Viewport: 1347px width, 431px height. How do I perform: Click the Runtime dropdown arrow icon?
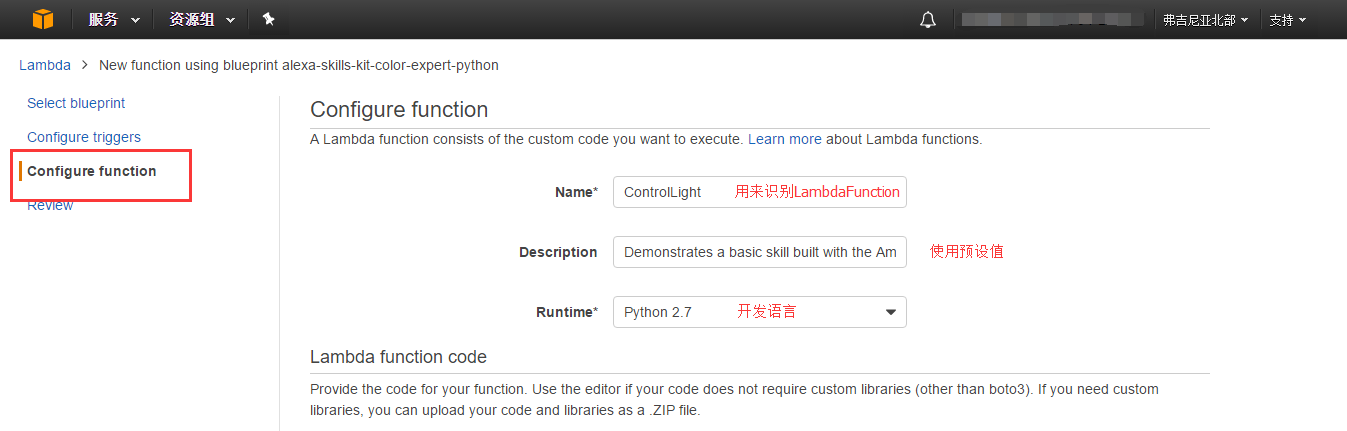click(890, 312)
